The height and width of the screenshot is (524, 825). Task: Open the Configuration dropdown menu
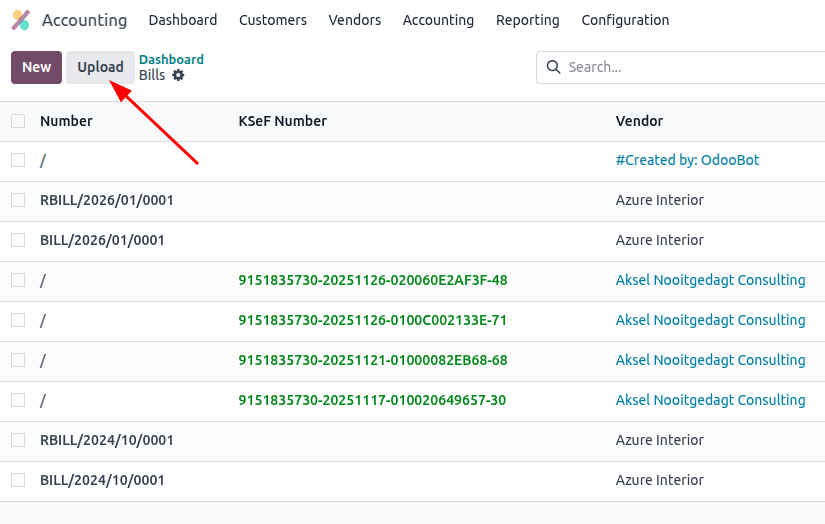click(x=625, y=20)
